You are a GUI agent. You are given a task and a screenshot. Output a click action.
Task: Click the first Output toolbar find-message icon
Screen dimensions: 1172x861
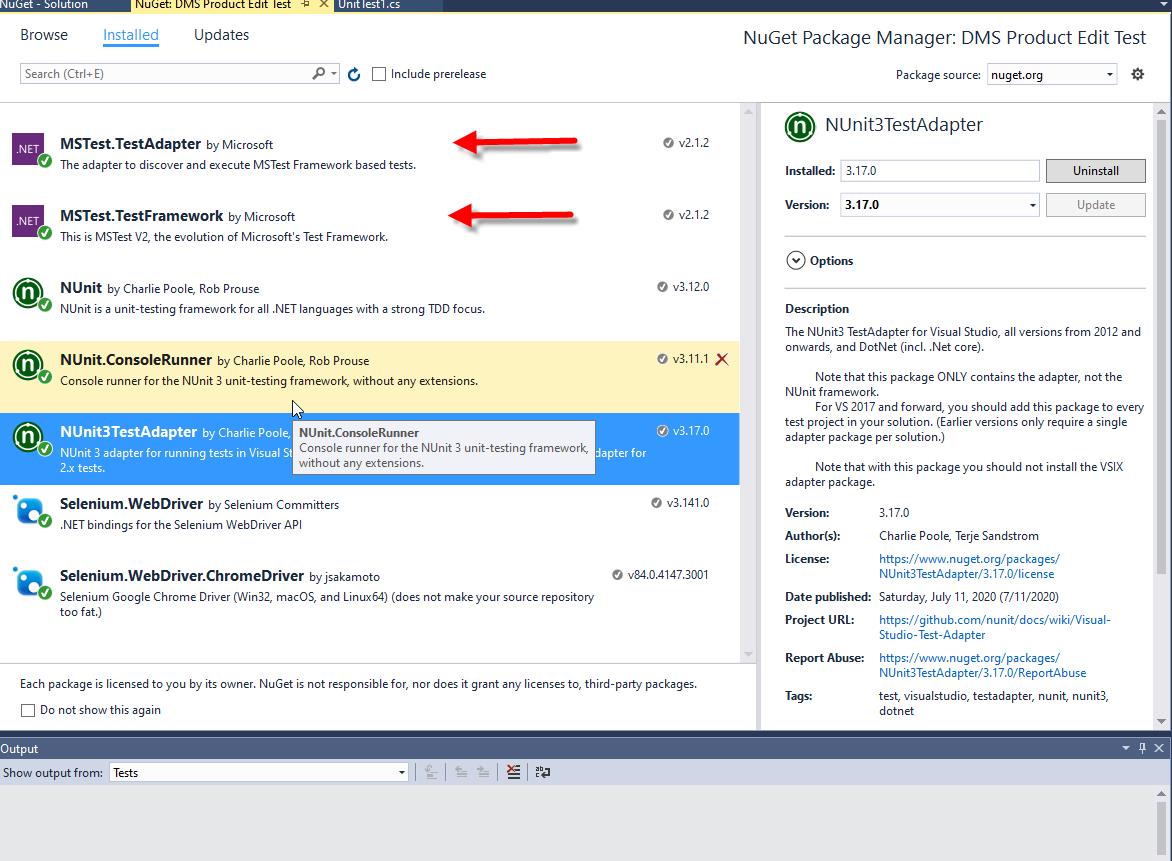click(431, 772)
